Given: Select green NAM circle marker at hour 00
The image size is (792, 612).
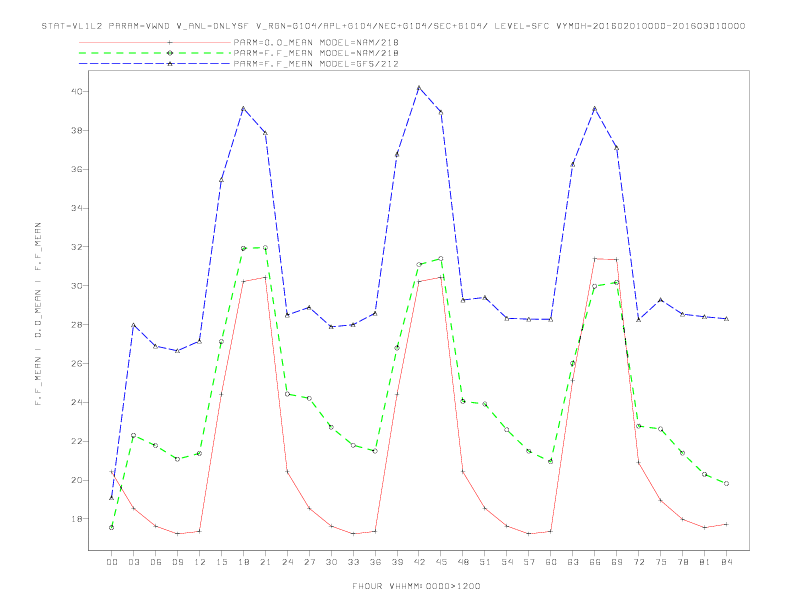Looking at the screenshot, I should 112,528.
